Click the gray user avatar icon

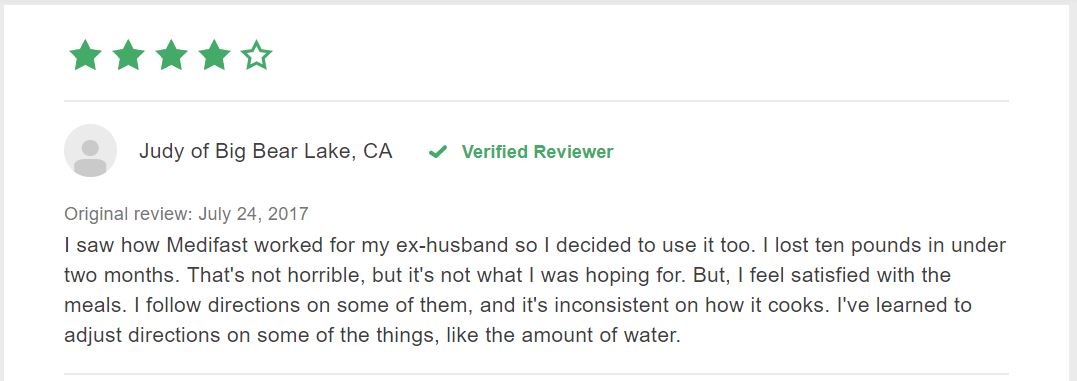[90, 150]
